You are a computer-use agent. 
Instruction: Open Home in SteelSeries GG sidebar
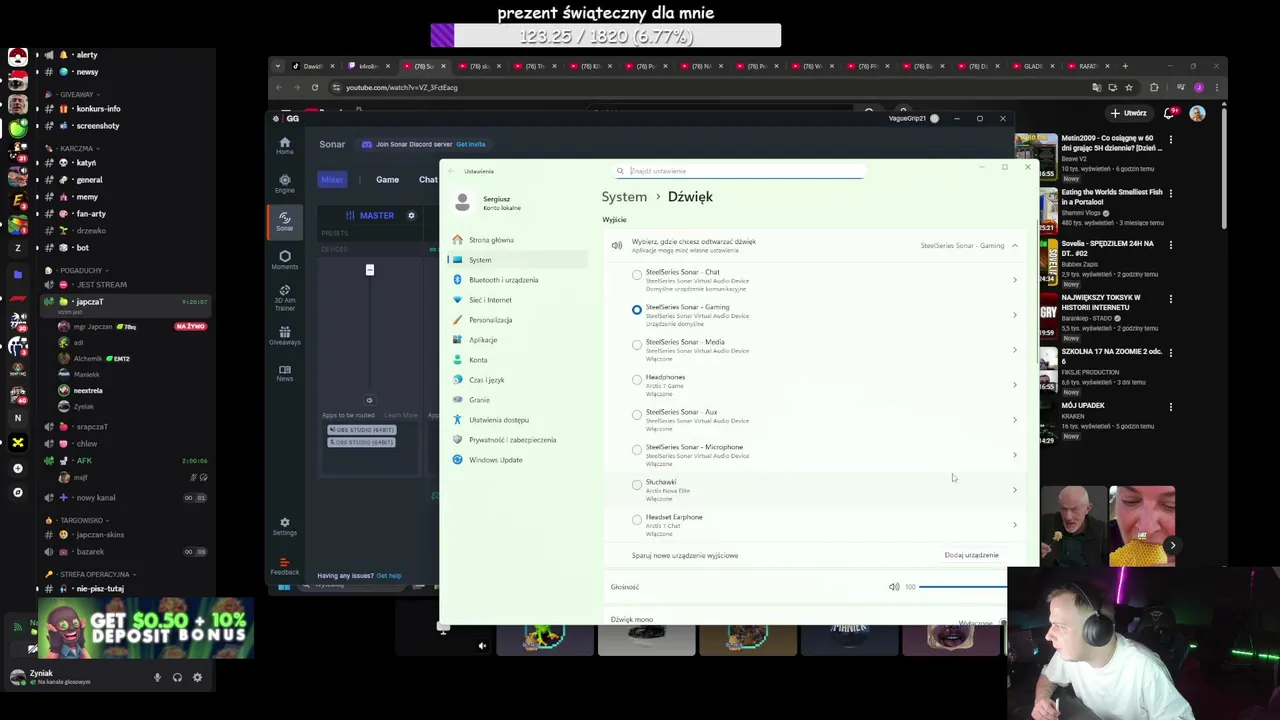pos(284,146)
